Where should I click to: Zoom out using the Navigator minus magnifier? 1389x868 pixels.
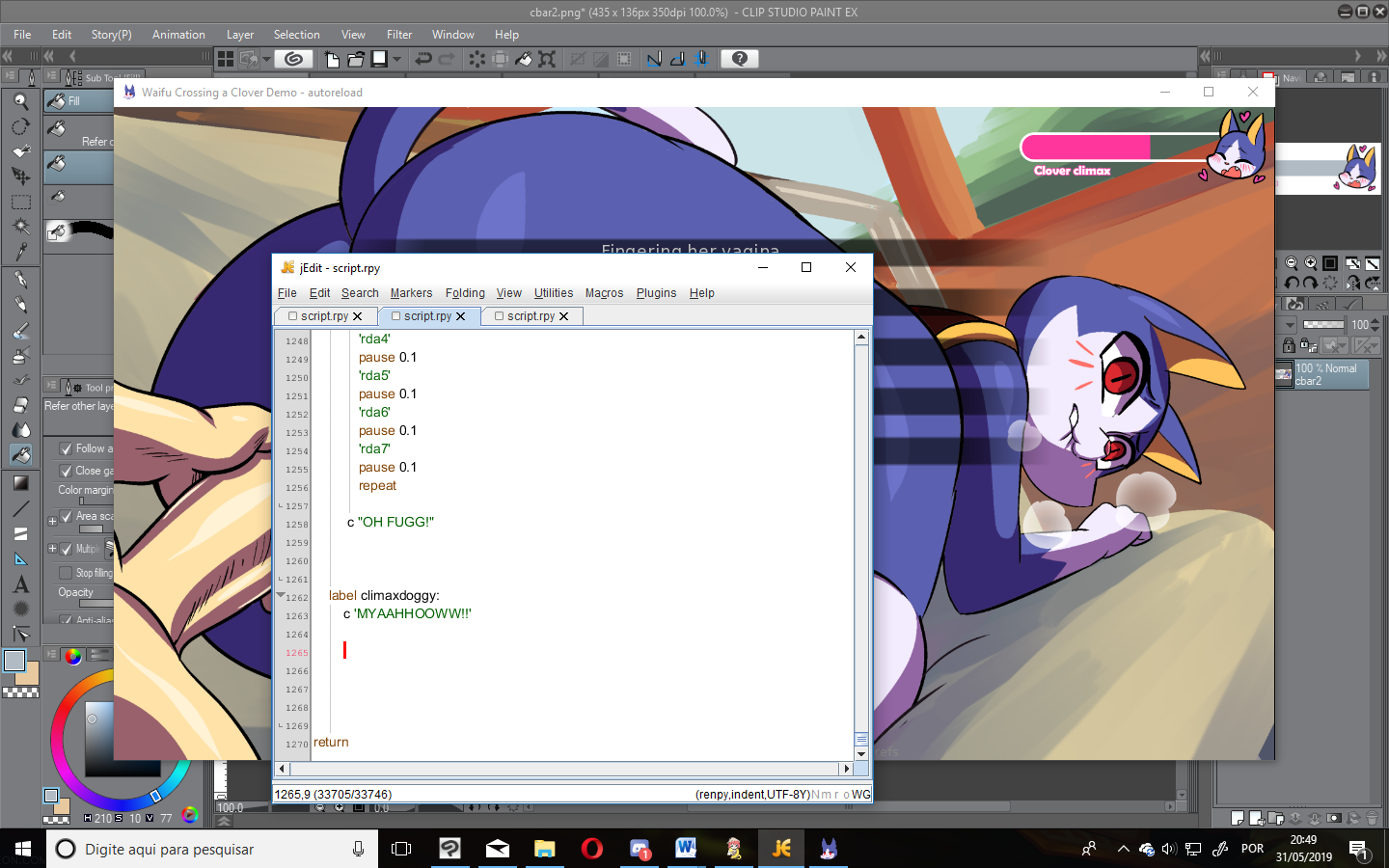1292,262
